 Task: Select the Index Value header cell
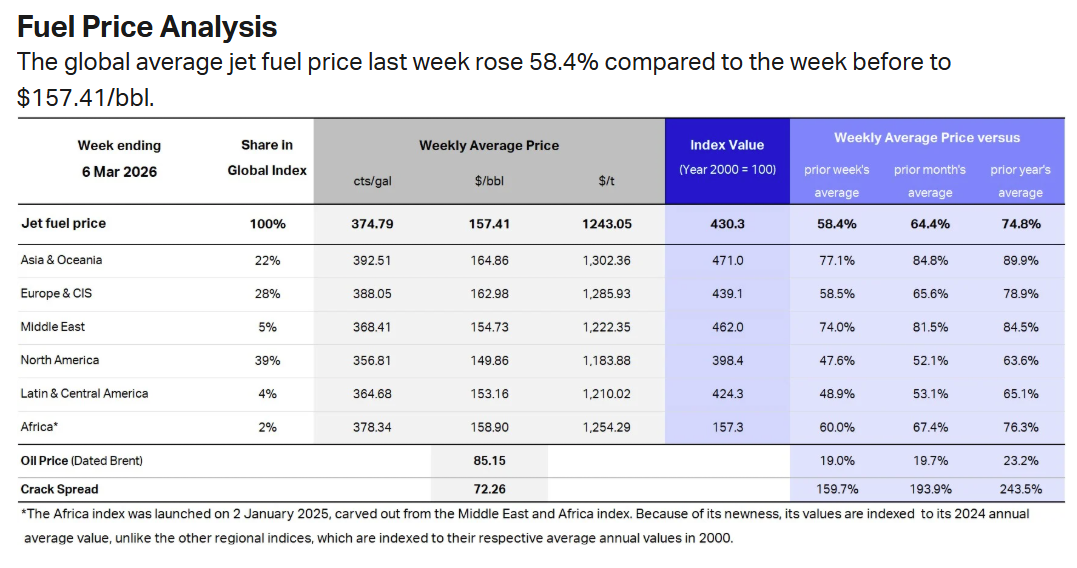pos(727,145)
